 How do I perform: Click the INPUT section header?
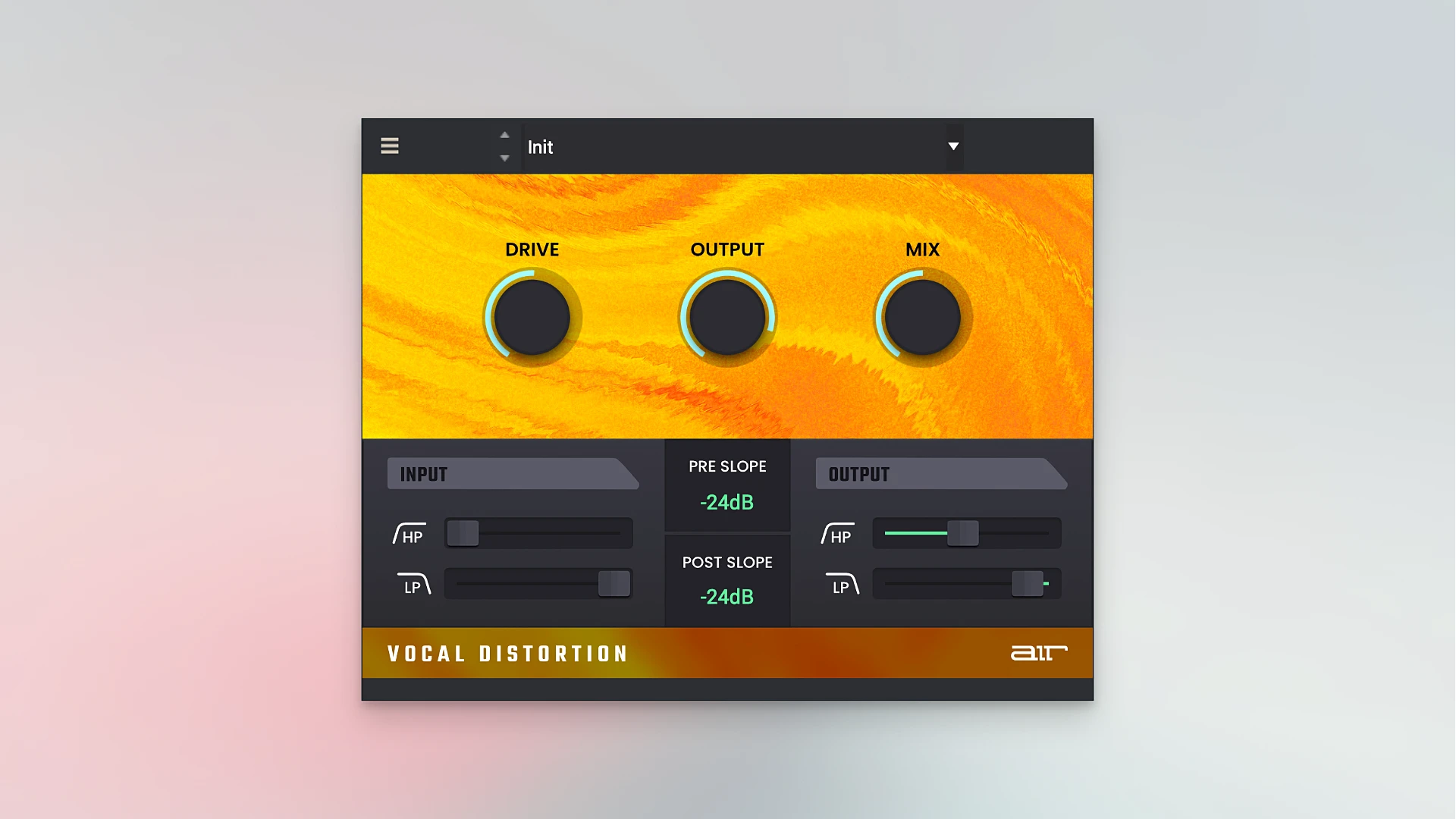(x=513, y=474)
